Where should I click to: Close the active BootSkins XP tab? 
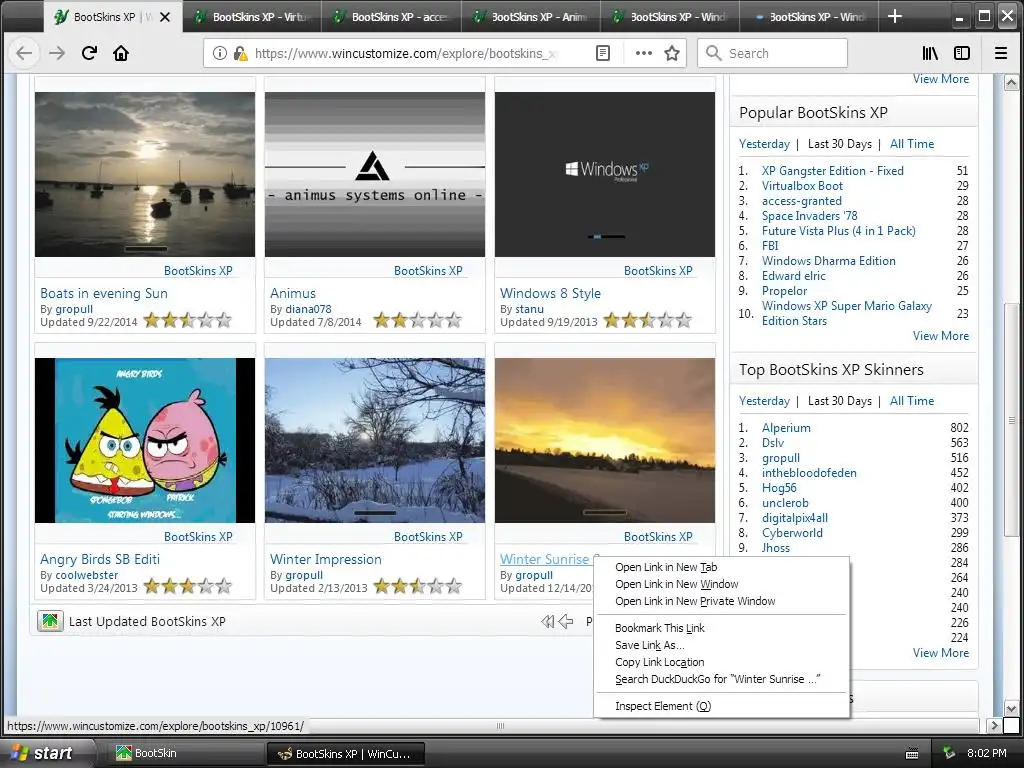pos(165,17)
